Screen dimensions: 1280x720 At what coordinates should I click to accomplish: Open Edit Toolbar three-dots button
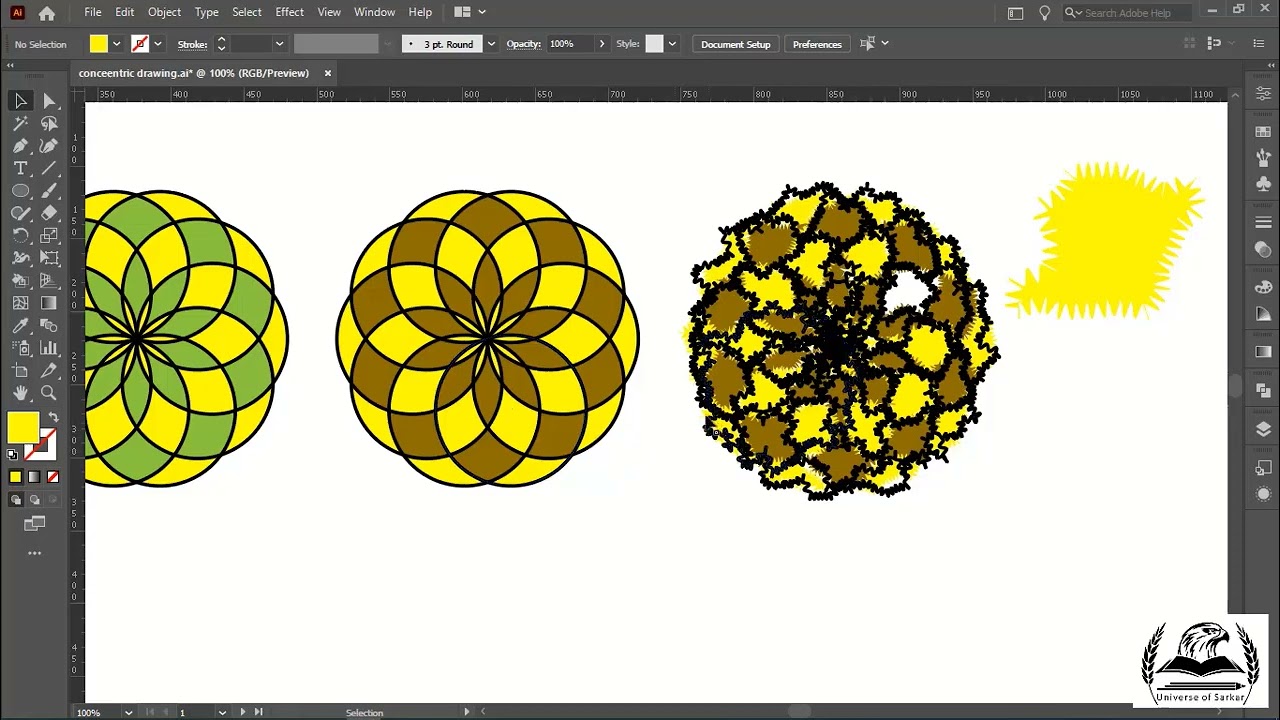(x=35, y=553)
